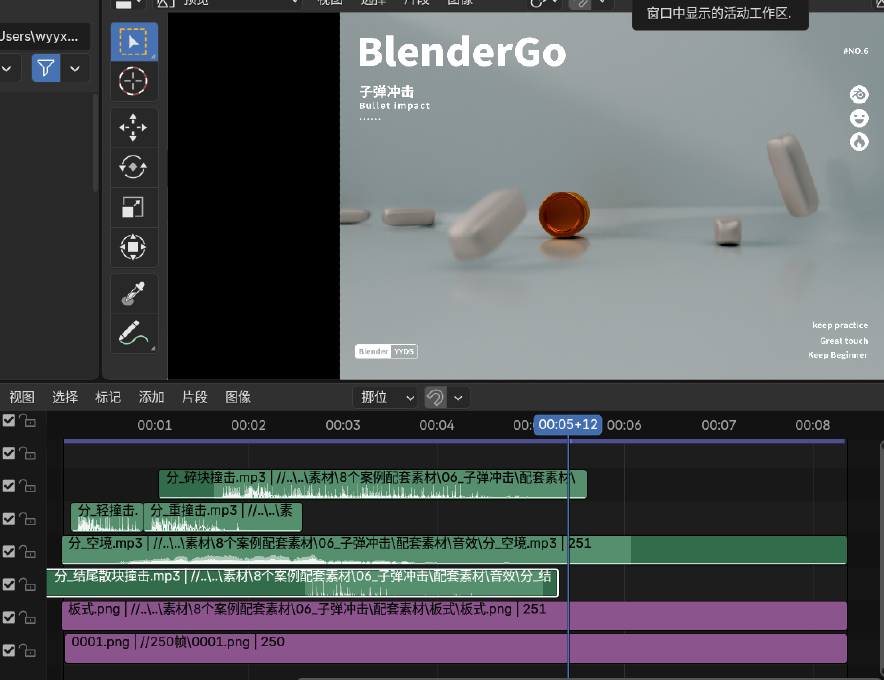884x680 pixels.
Task: Click the file browser vertical scrollbar
Action: [x=95, y=143]
